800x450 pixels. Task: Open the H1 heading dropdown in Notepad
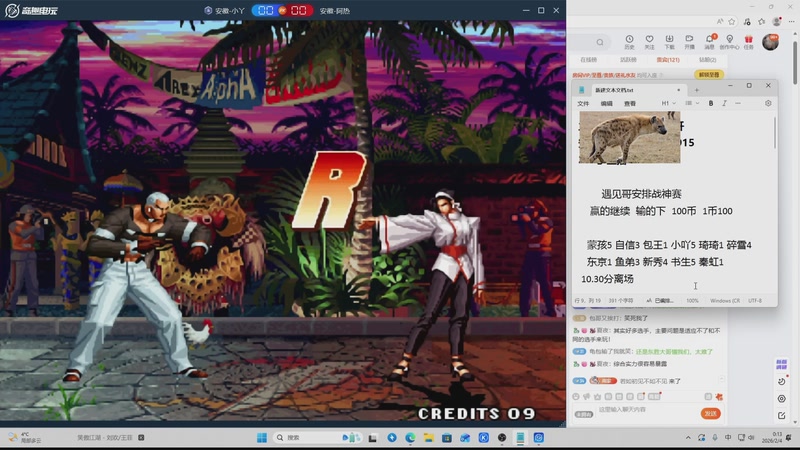point(668,103)
